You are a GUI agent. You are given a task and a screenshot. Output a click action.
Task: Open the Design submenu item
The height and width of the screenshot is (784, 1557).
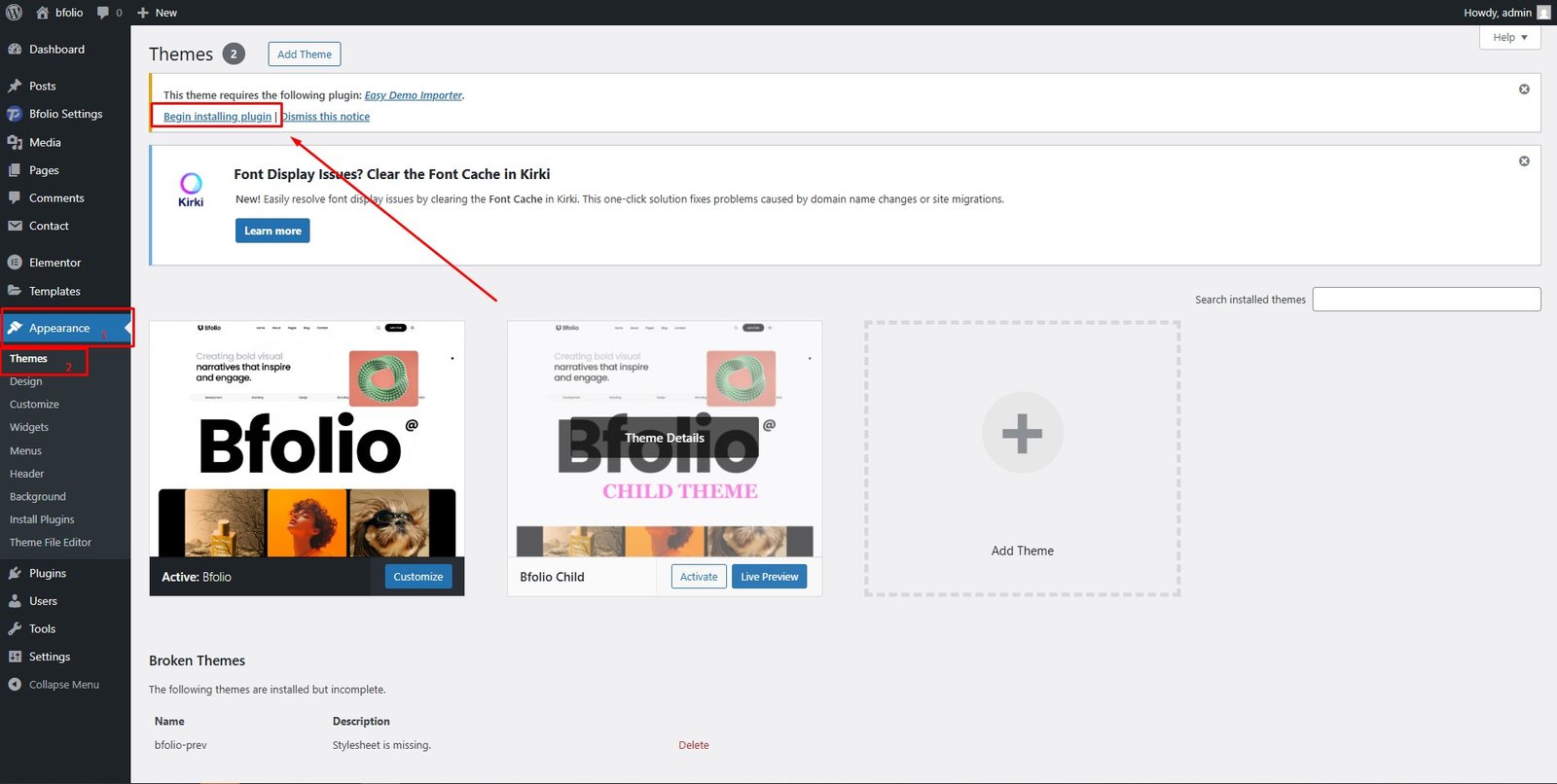pyautogui.click(x=25, y=381)
